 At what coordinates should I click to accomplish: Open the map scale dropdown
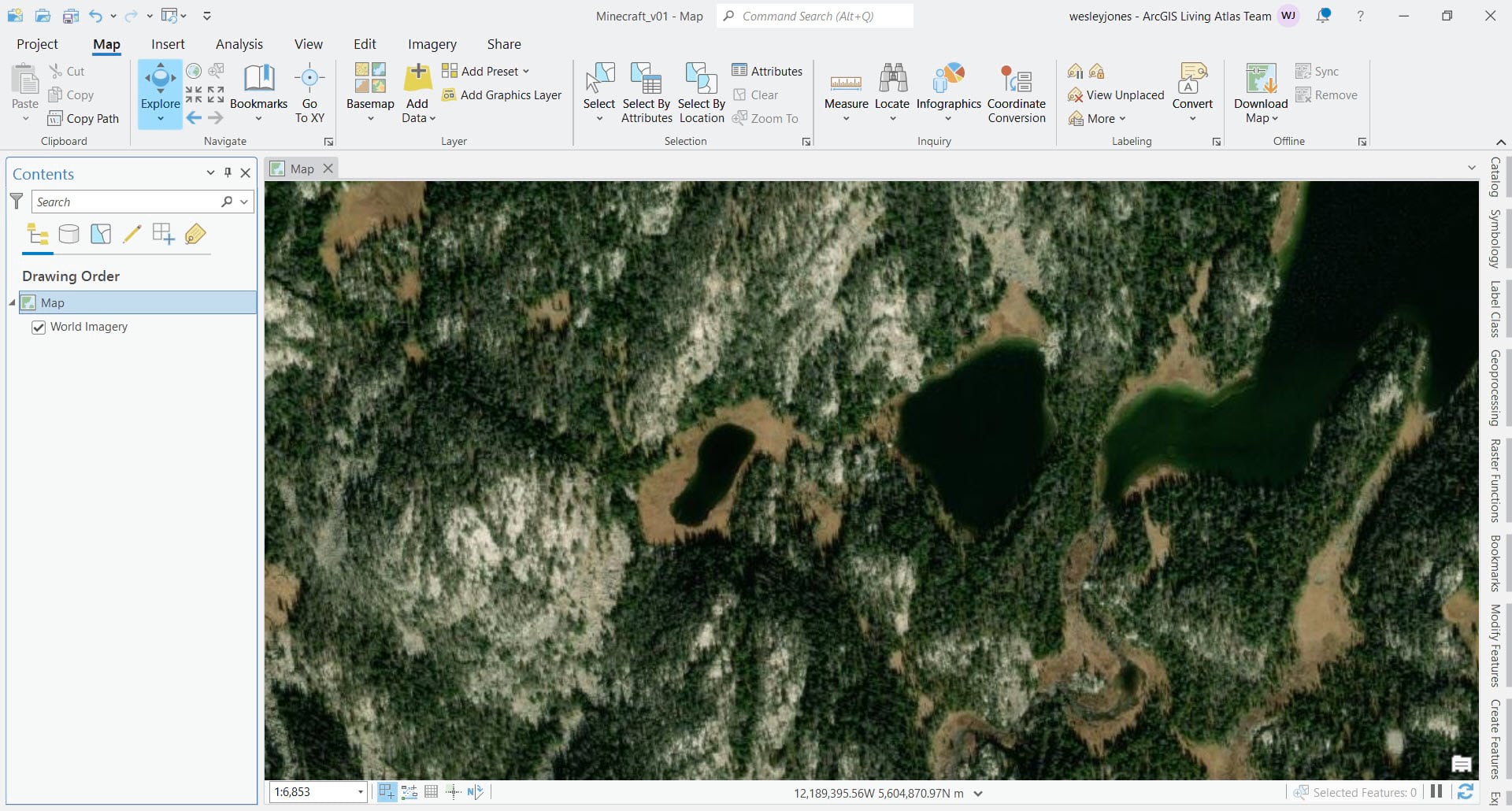tap(361, 792)
